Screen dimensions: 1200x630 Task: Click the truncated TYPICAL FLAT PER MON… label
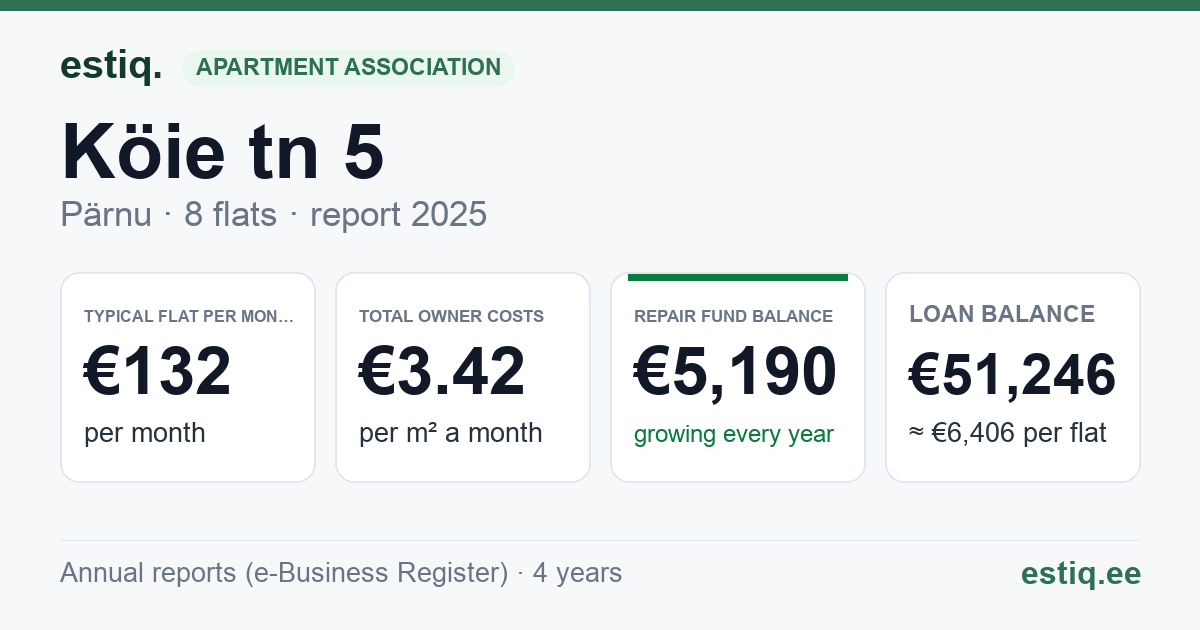(x=189, y=316)
